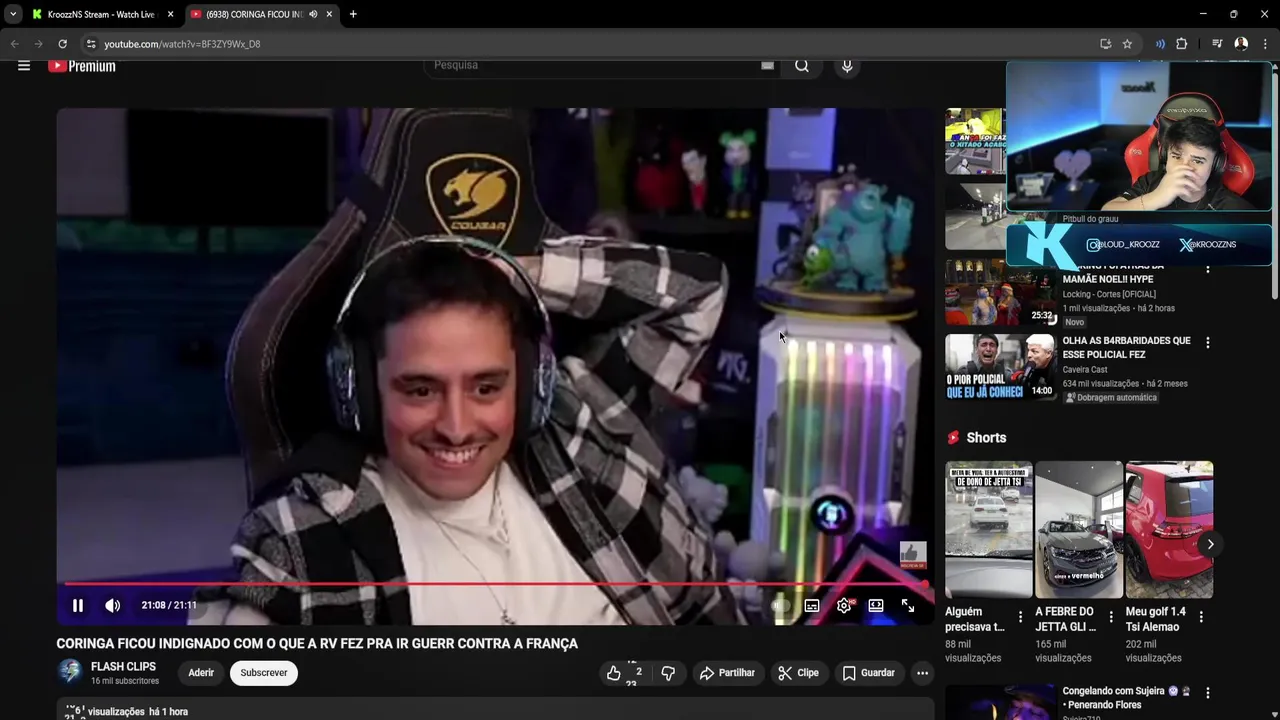The height and width of the screenshot is (720, 1280).
Task: Mute the video with the speaker icon
Action: 113,605
